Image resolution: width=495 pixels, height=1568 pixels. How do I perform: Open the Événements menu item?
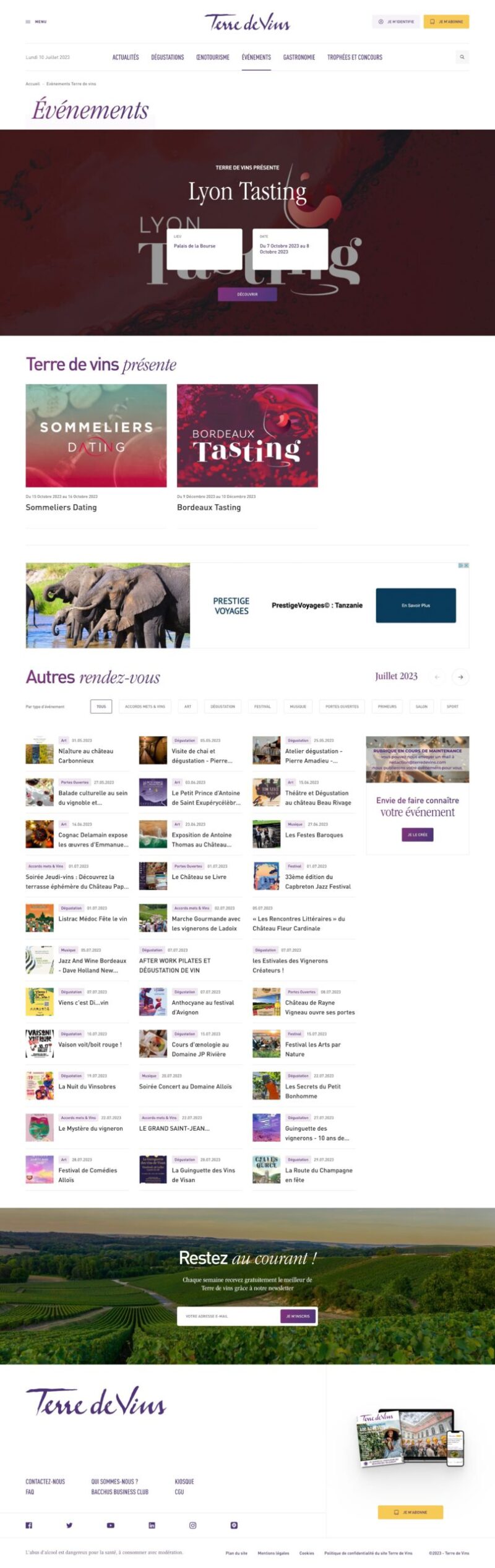(256, 58)
